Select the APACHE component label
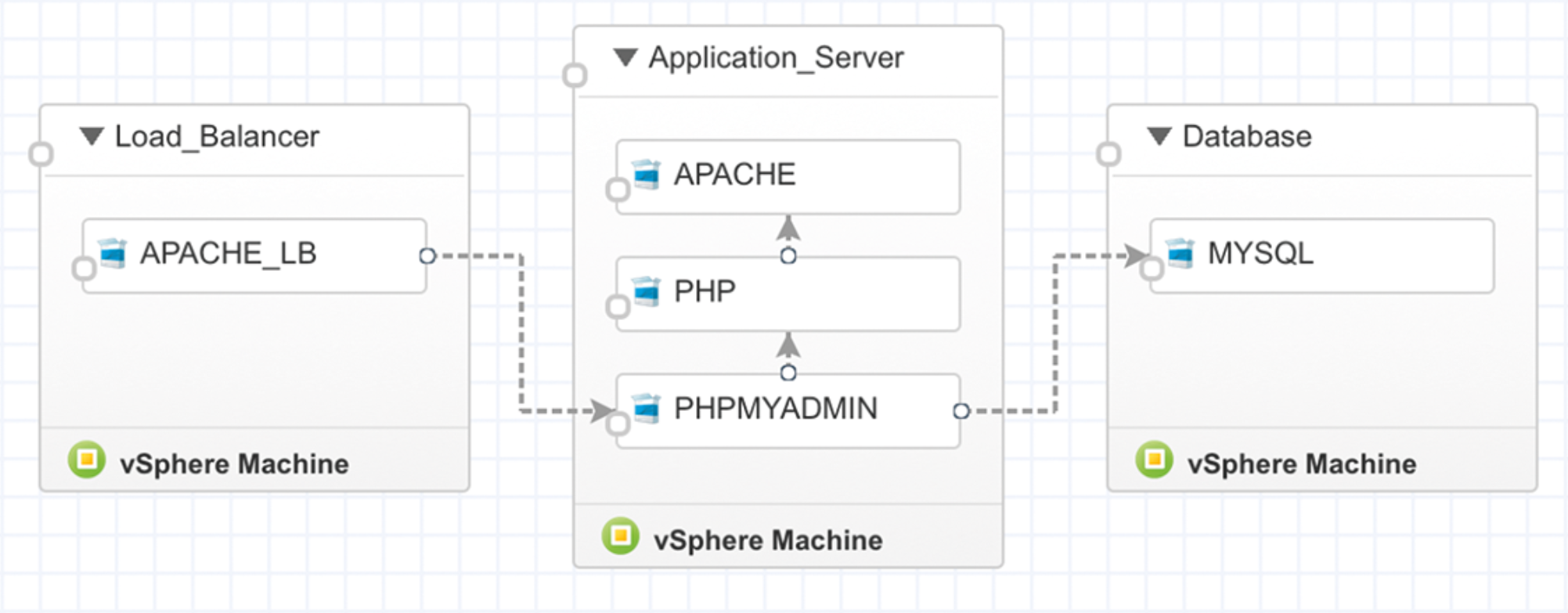The width and height of the screenshot is (1568, 613). point(734,175)
